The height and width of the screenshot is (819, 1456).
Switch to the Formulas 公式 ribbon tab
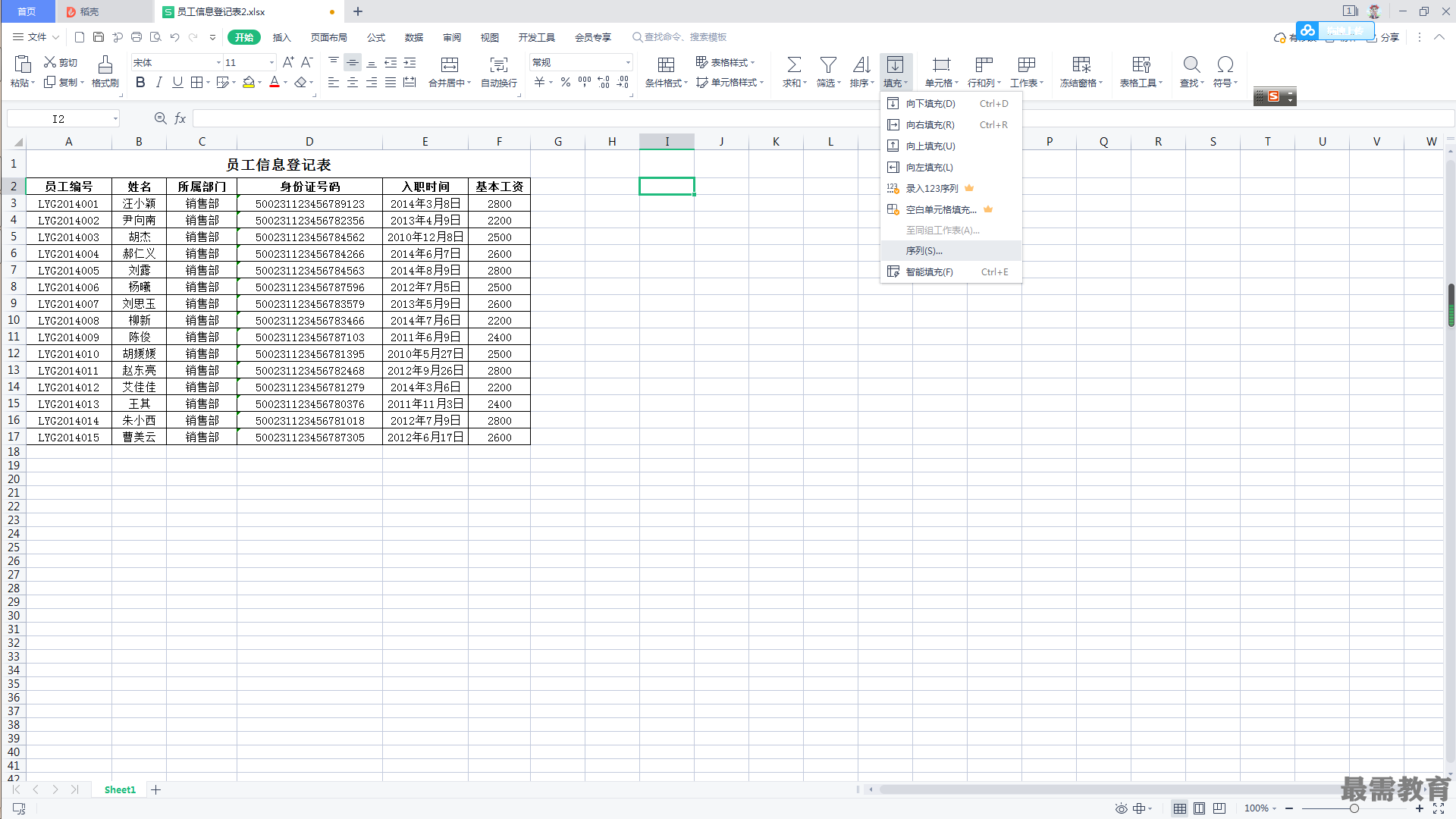[x=376, y=37]
